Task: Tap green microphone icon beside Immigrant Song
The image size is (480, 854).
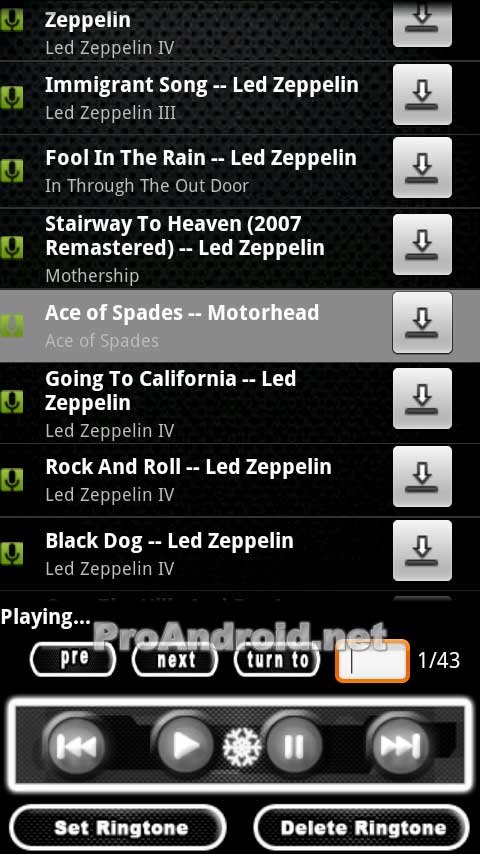Action: (11, 97)
